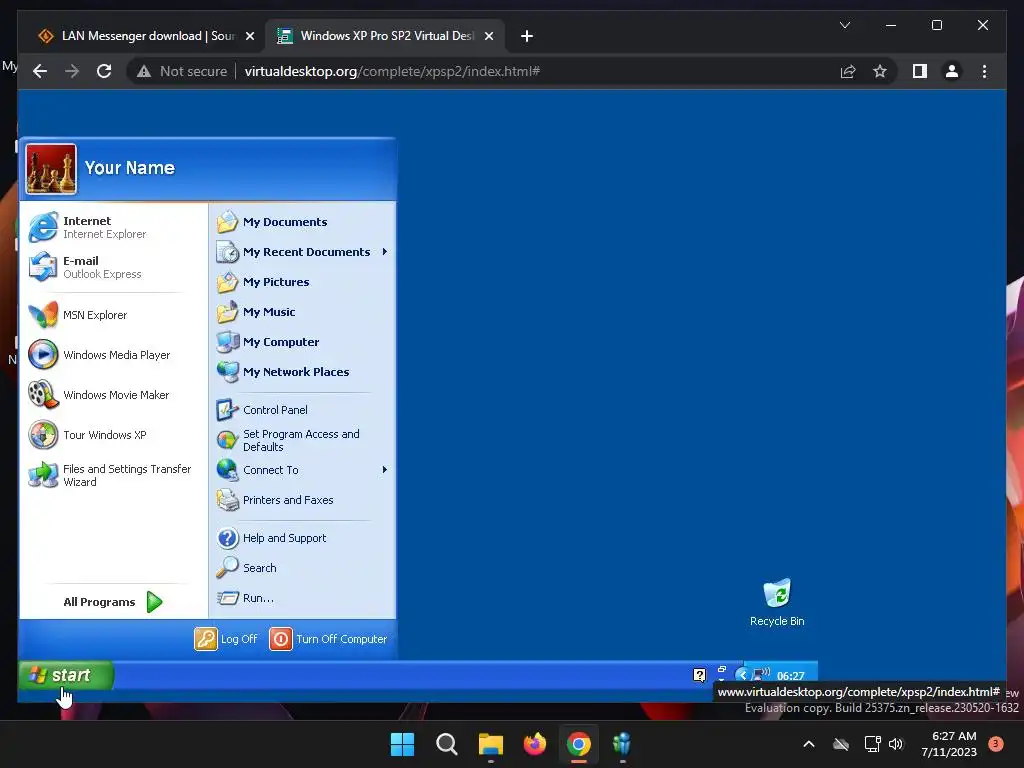Click the XP start button
Viewport: 1024px width, 768px height.
point(66,675)
